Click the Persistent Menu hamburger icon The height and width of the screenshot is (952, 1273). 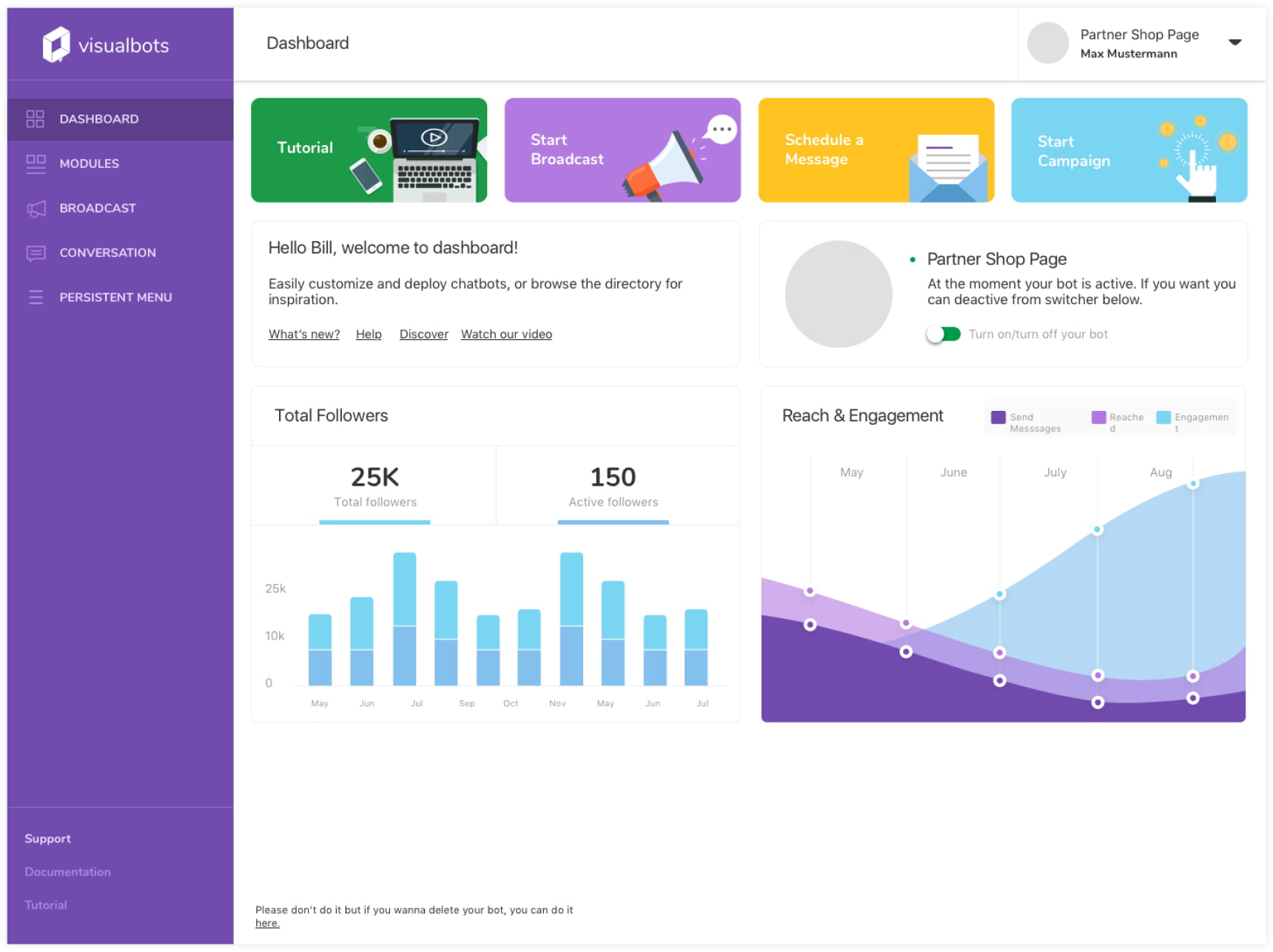pyautogui.click(x=35, y=298)
